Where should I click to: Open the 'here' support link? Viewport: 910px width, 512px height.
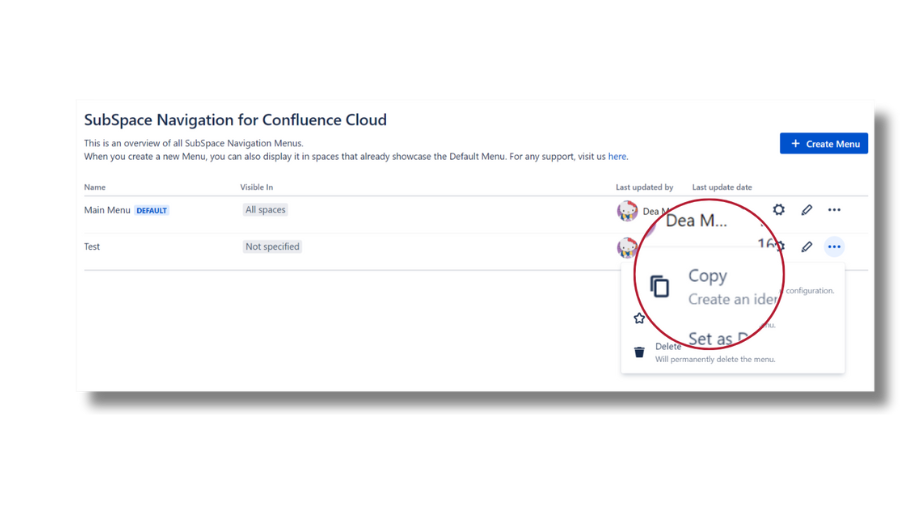pyautogui.click(x=617, y=157)
